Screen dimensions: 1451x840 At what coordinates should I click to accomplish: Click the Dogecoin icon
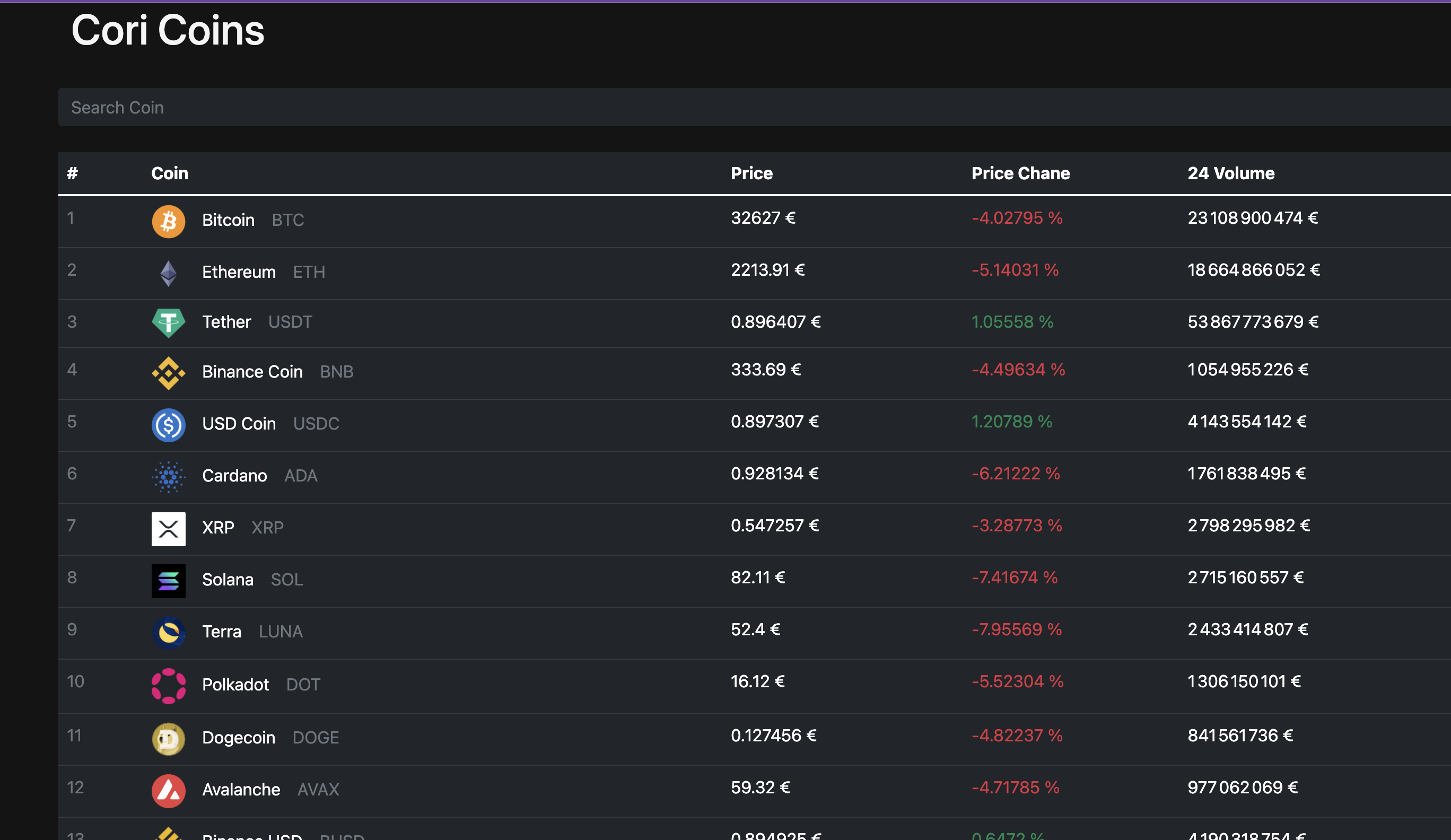tap(168, 739)
